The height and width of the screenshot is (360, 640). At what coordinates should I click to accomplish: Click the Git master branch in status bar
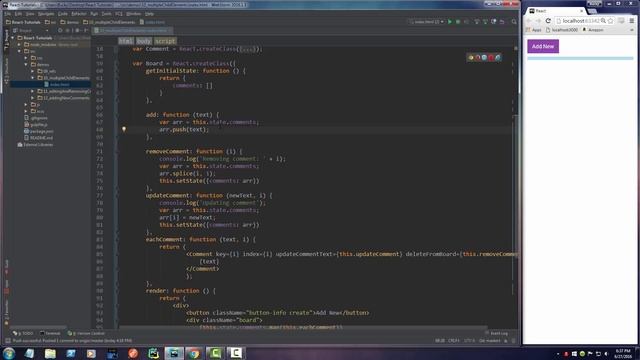[x=490, y=341]
